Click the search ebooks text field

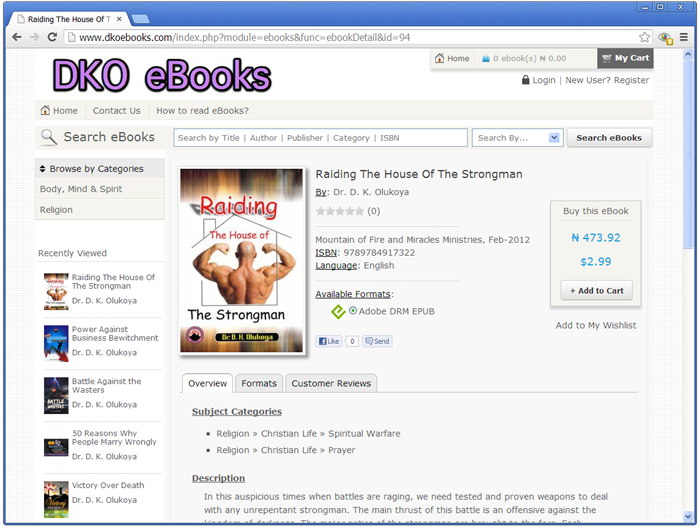(x=320, y=138)
